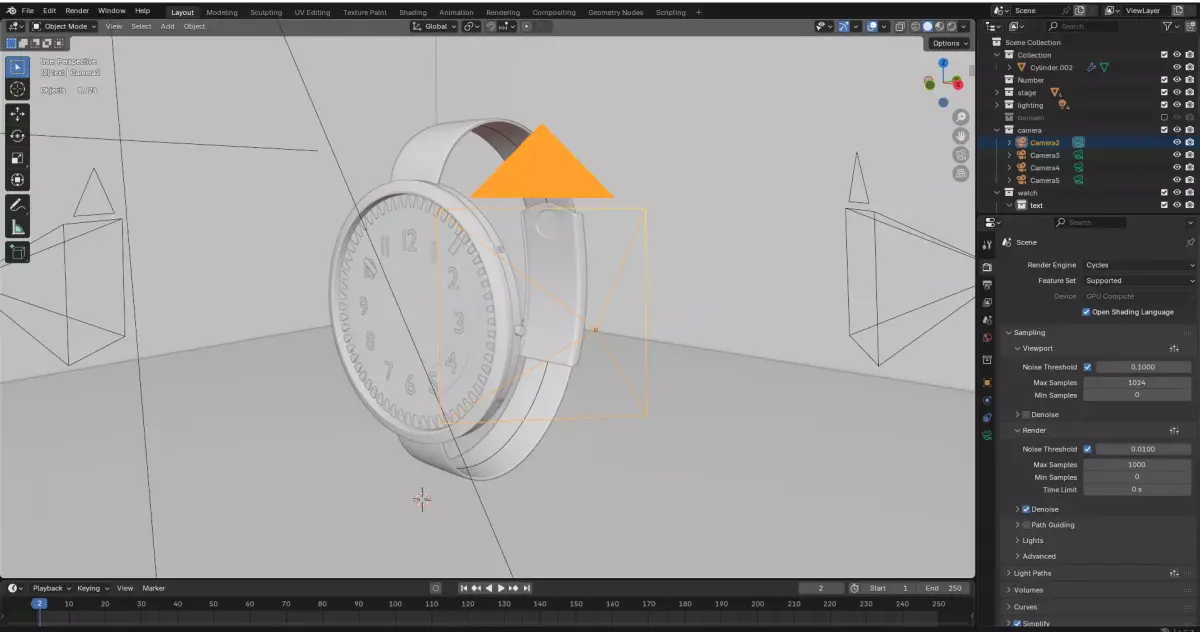Enable Viewport Denoise checkbox
Viewport: 1200px width, 632px height.
point(1026,414)
